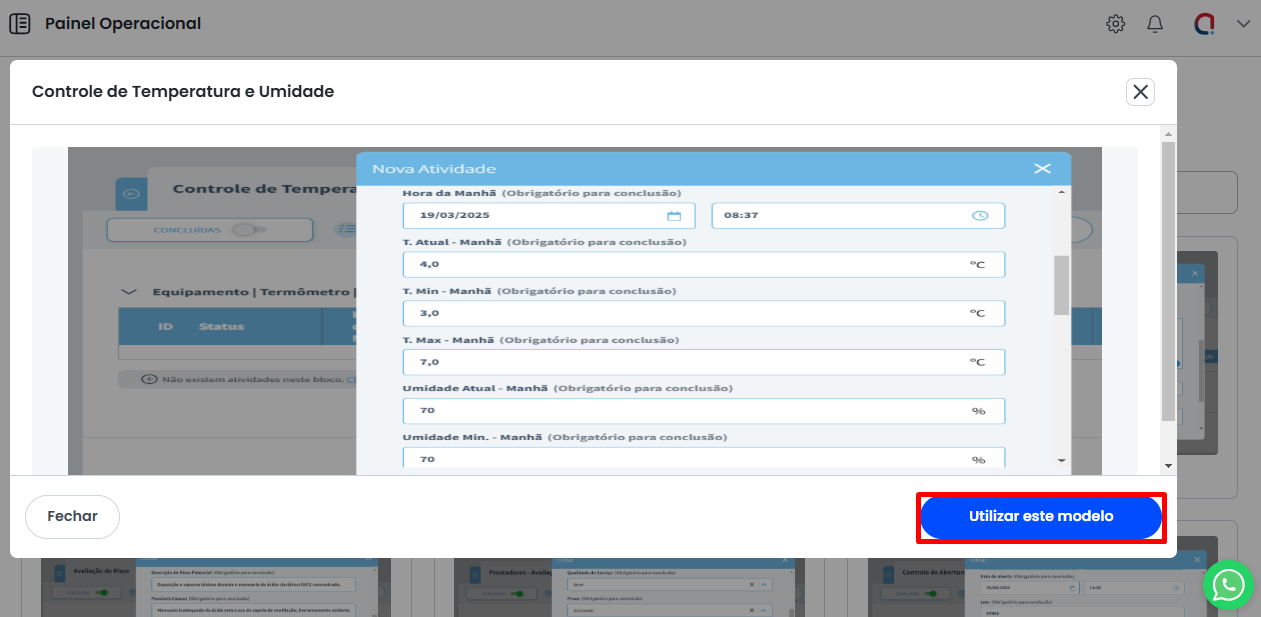This screenshot has height=617, width=1261.
Task: Close the Nova Atividade preview with X
Action: pos(1042,169)
